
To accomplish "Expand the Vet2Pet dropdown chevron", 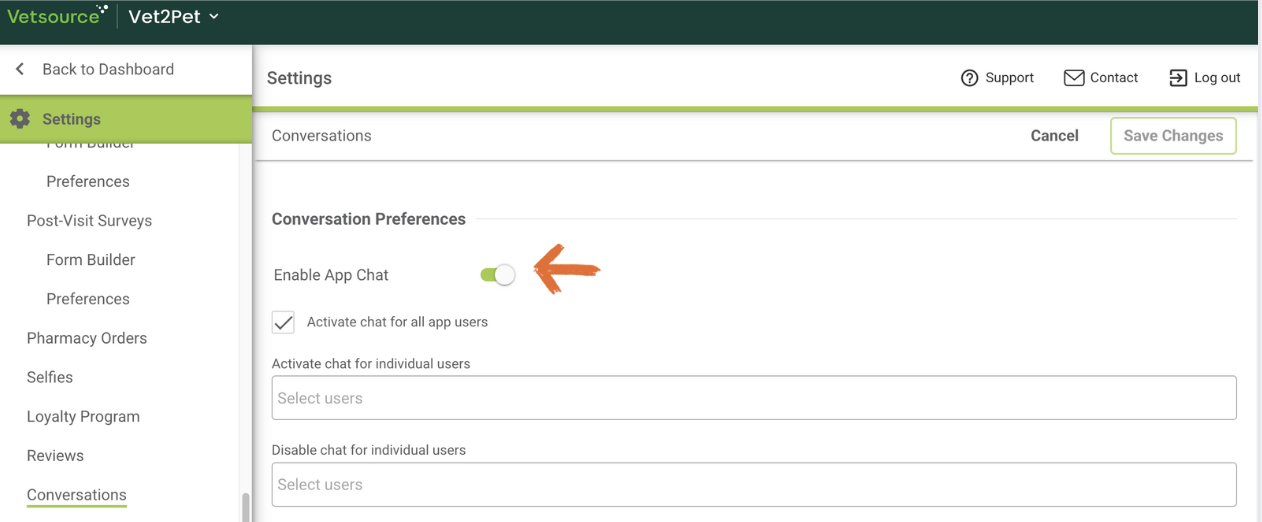I will 214,17.
